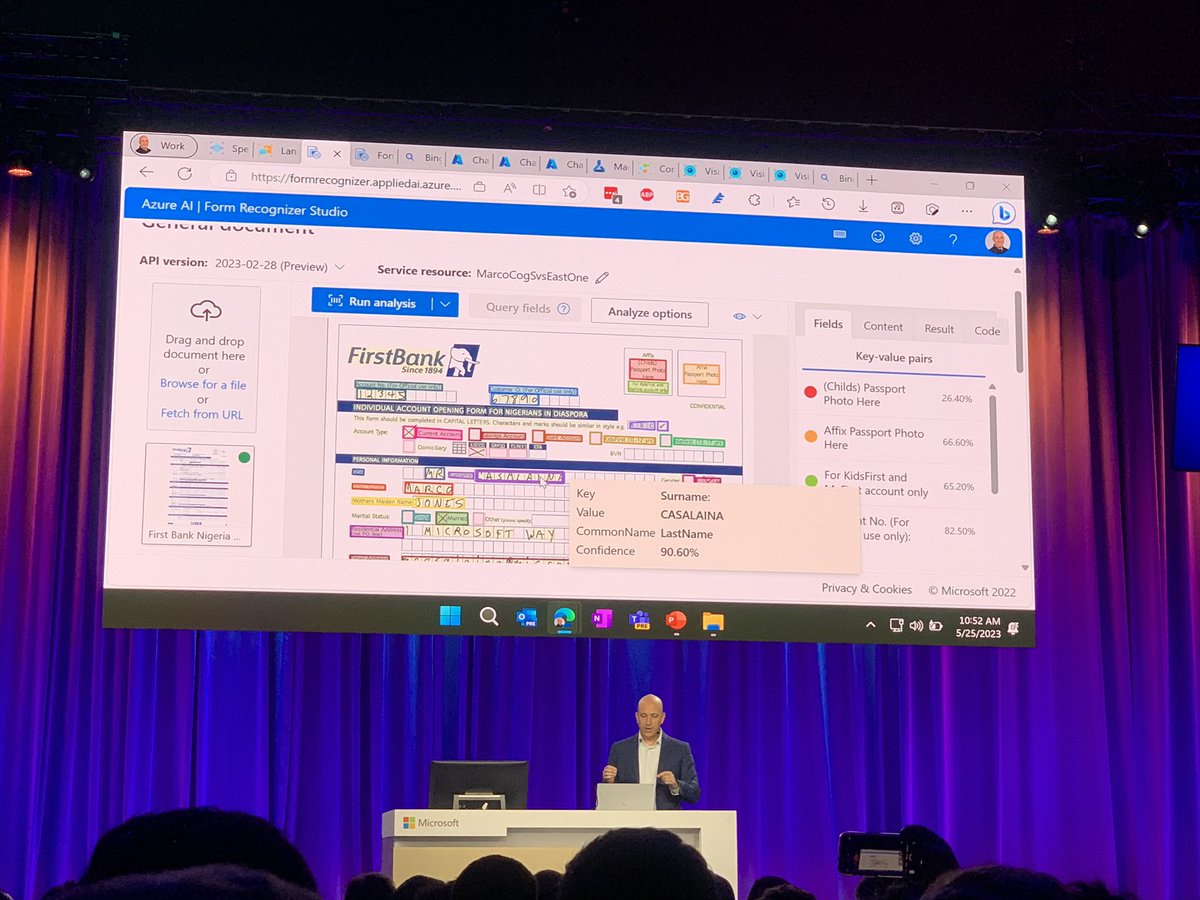Switch to the 'Lan' browser tab
This screenshot has height=900, width=1200.
pyautogui.click(x=277, y=151)
